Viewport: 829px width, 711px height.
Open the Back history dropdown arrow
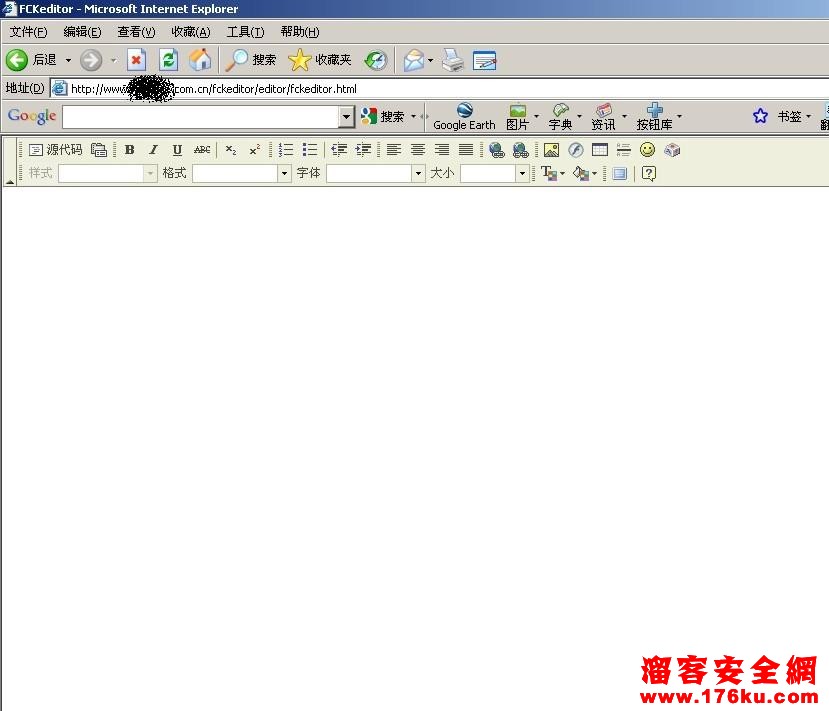68,60
